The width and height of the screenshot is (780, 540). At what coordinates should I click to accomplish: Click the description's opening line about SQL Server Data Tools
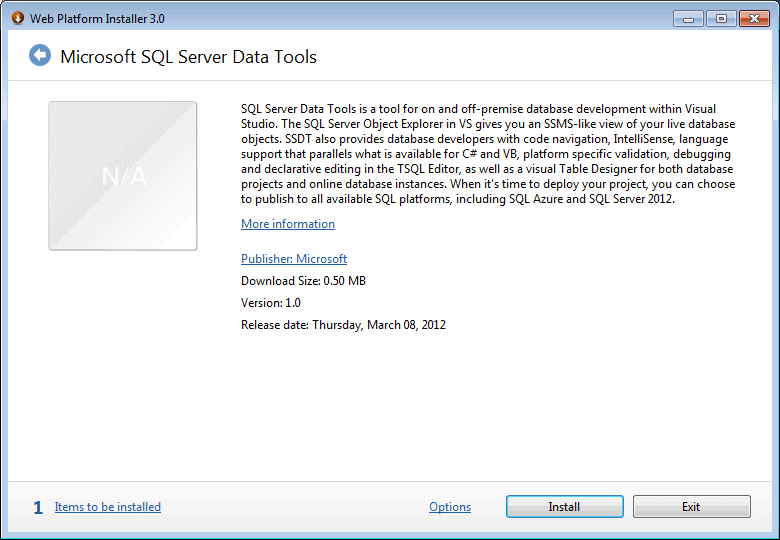click(478, 109)
